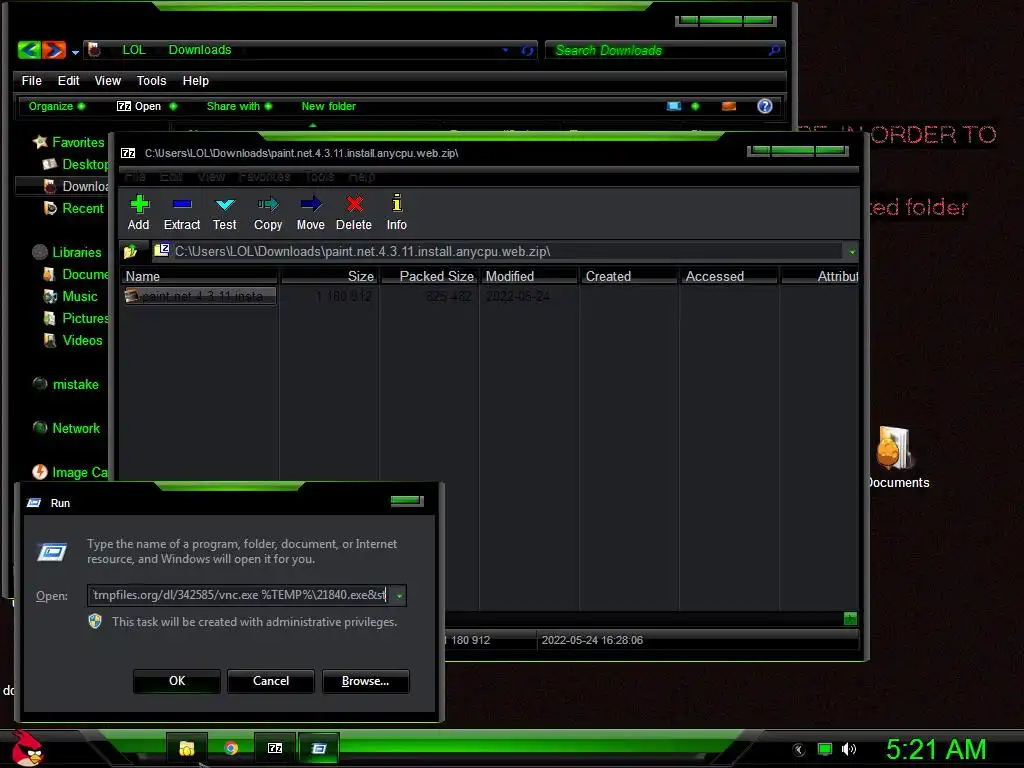The image size is (1024, 768).
Task: Refresh the Downloads address bar
Action: click(527, 50)
